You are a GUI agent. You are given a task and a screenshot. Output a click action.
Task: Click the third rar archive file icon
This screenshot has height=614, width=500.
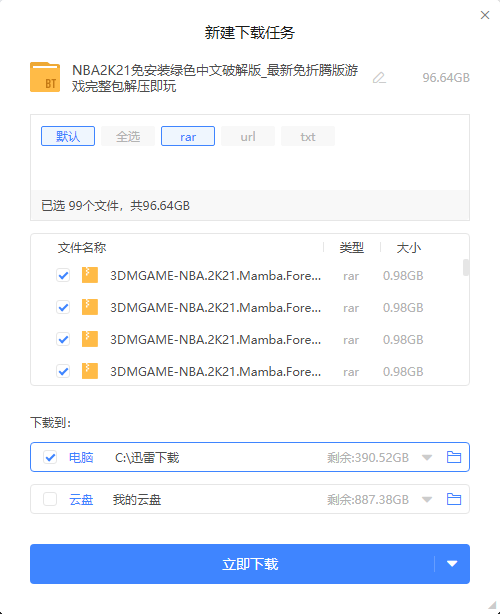click(90, 339)
